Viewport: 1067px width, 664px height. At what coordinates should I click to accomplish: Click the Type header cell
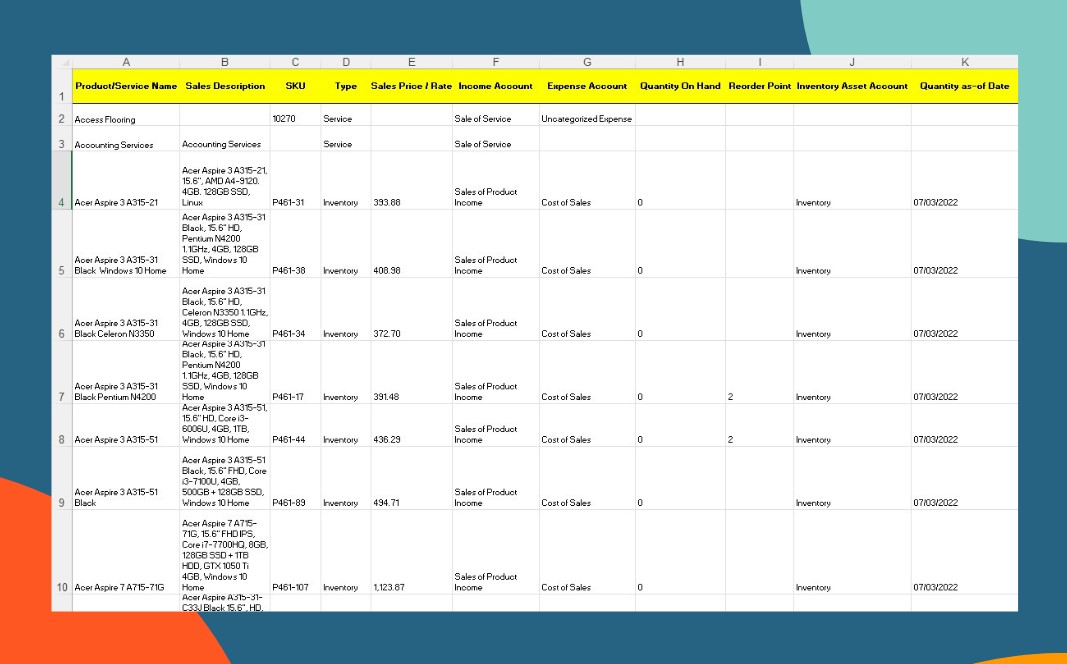pyautogui.click(x=346, y=86)
